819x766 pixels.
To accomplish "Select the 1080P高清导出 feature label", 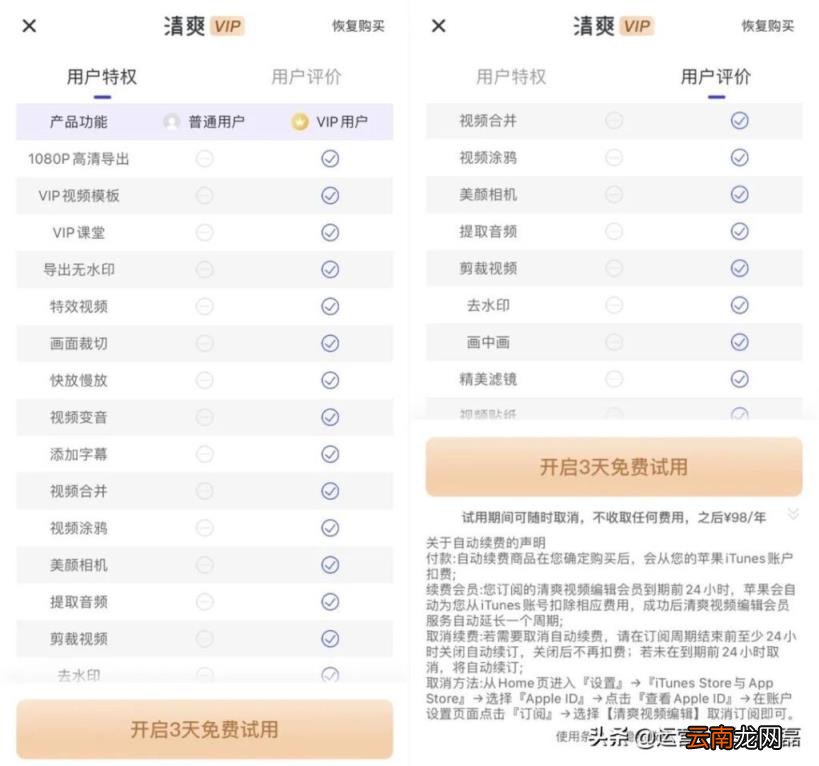I will pos(78,159).
